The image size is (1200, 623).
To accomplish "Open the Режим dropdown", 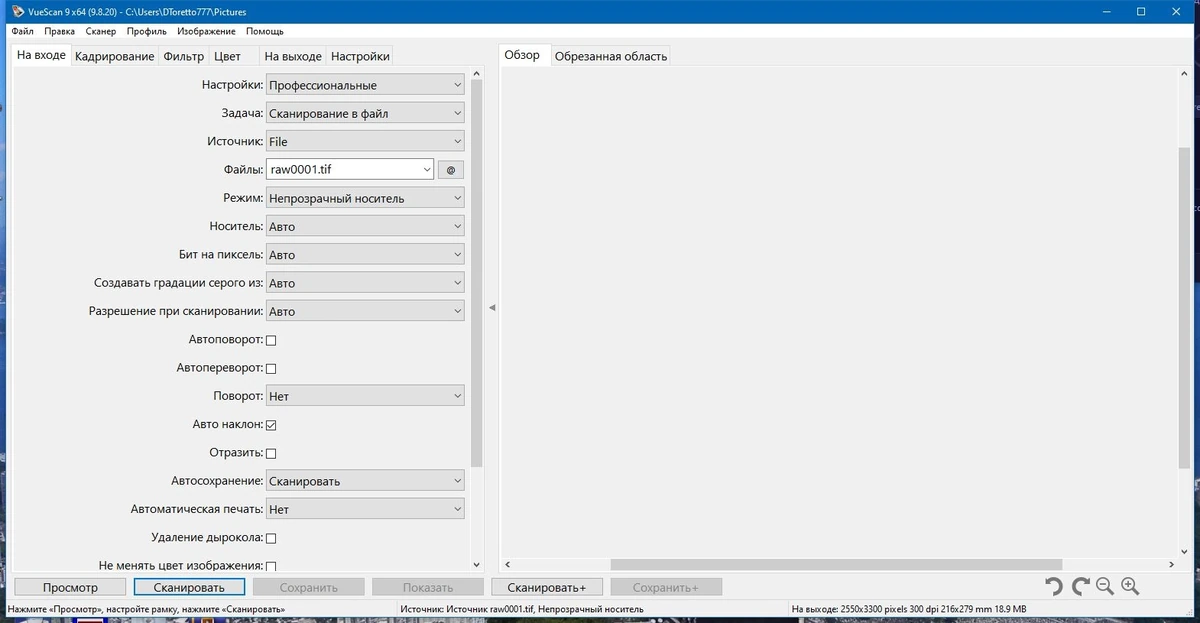I will 365,198.
